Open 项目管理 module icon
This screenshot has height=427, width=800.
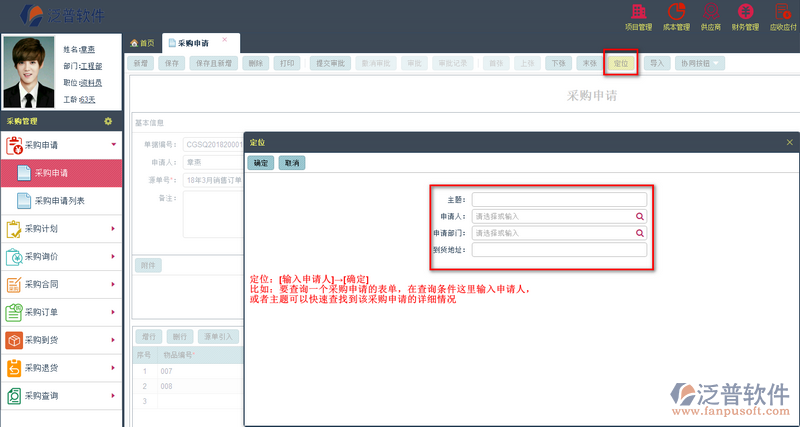pyautogui.click(x=639, y=12)
